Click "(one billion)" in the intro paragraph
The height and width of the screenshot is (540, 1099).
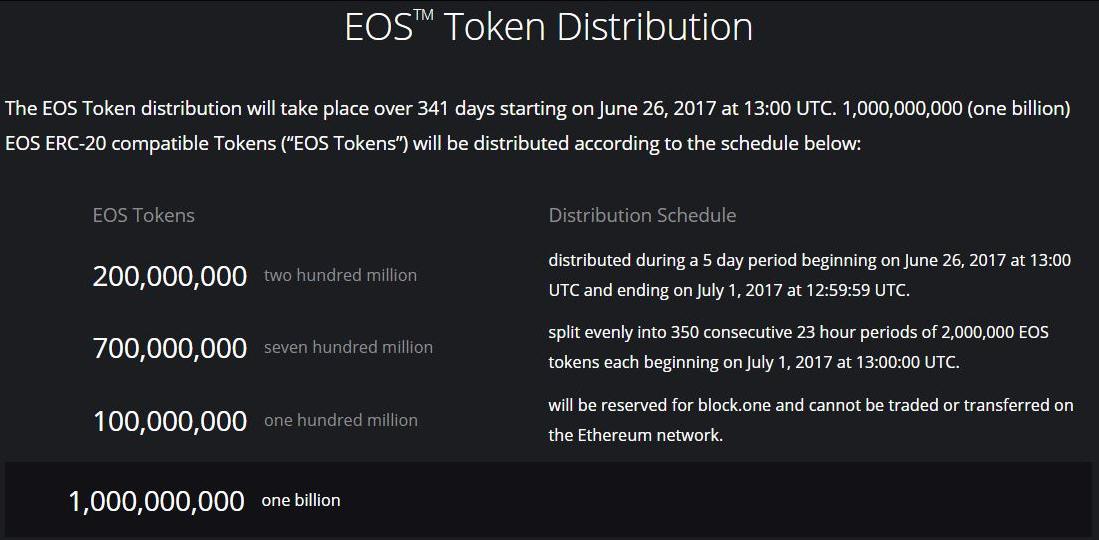(x=1020, y=108)
